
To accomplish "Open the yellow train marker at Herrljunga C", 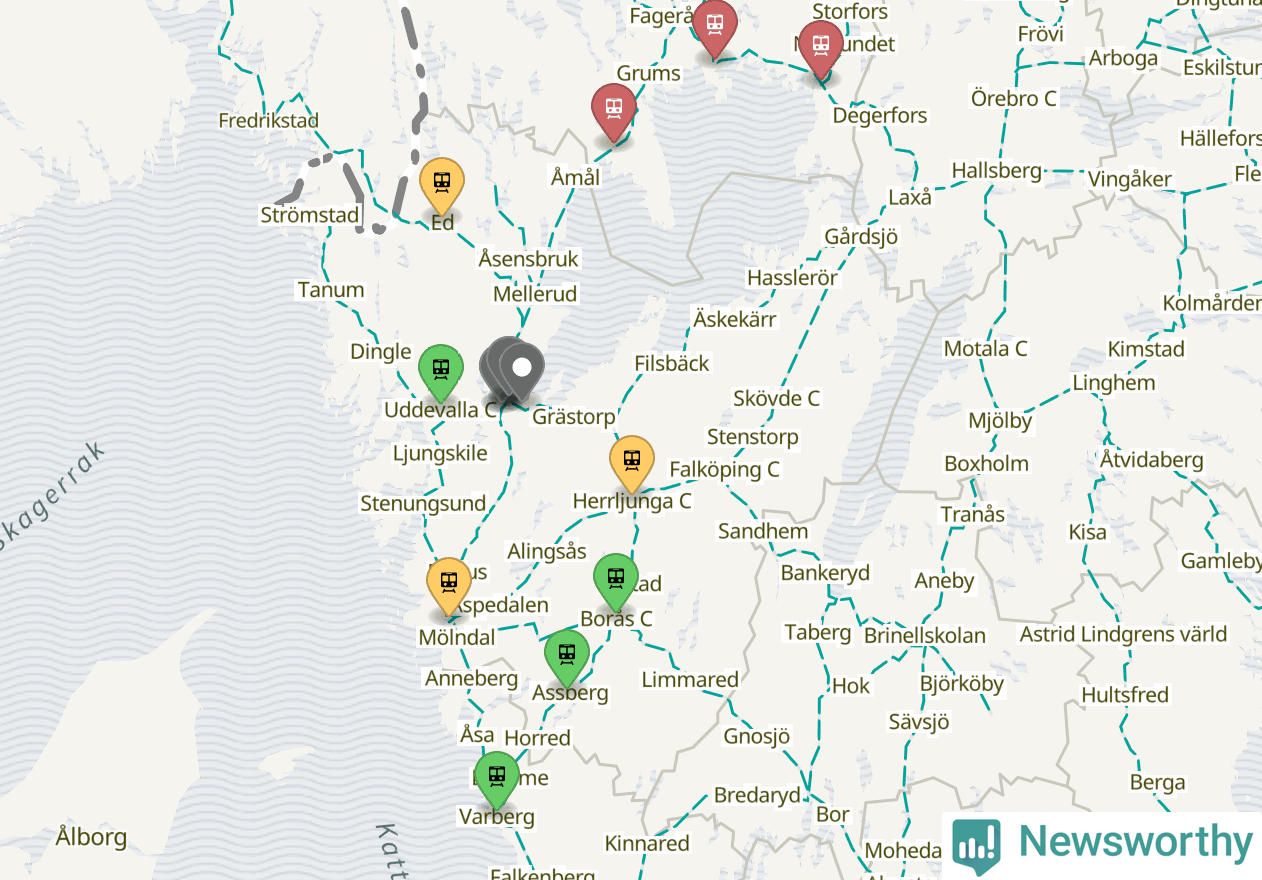I will pyautogui.click(x=632, y=464).
